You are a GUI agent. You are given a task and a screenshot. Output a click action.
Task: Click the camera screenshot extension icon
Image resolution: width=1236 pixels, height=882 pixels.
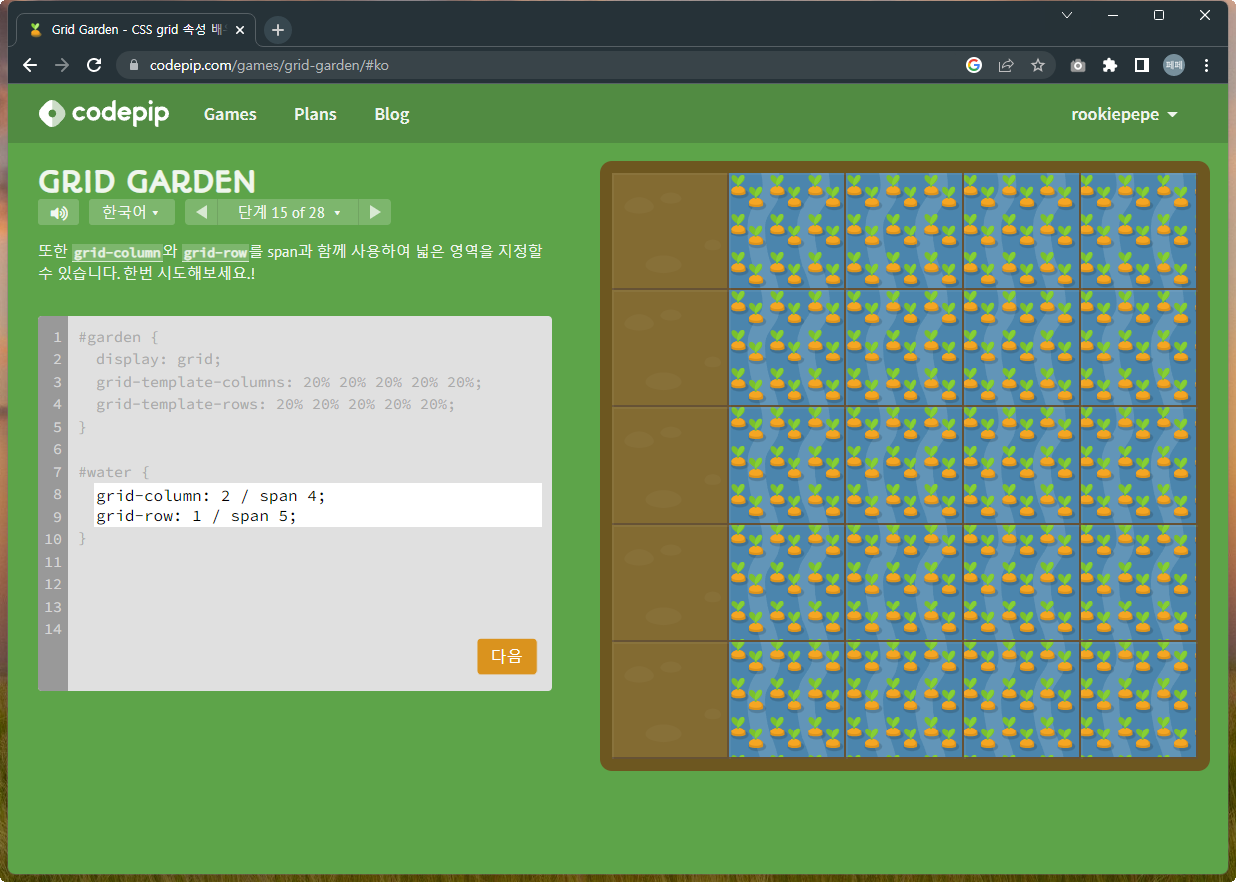click(1077, 65)
